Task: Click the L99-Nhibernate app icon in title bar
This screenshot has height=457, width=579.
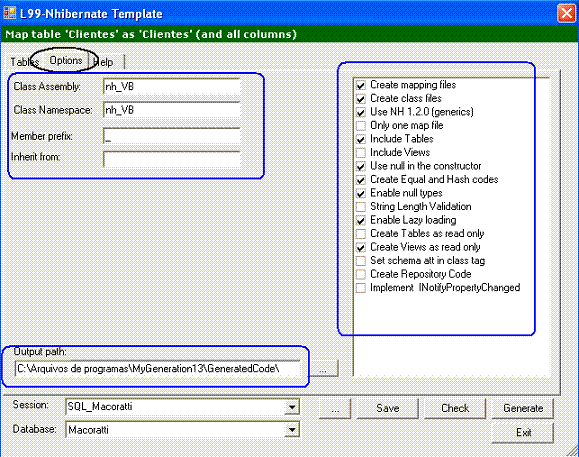Action: coord(10,13)
